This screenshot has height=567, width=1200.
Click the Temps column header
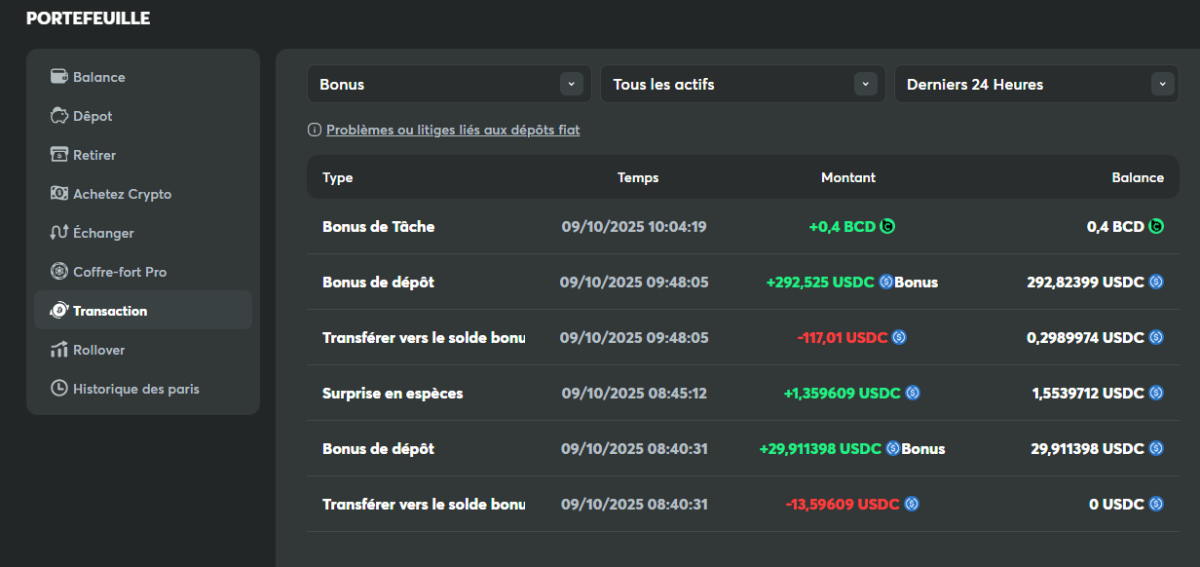(x=638, y=178)
